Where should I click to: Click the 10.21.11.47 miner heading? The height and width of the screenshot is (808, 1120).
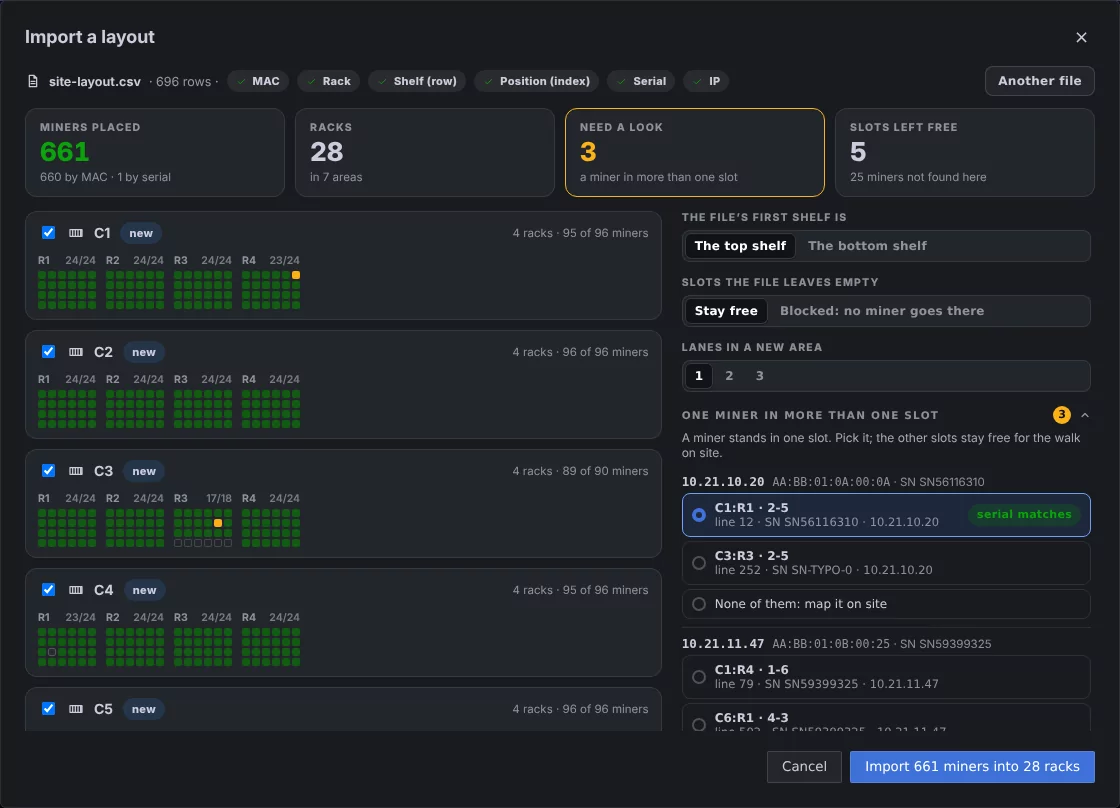[x=723, y=644]
